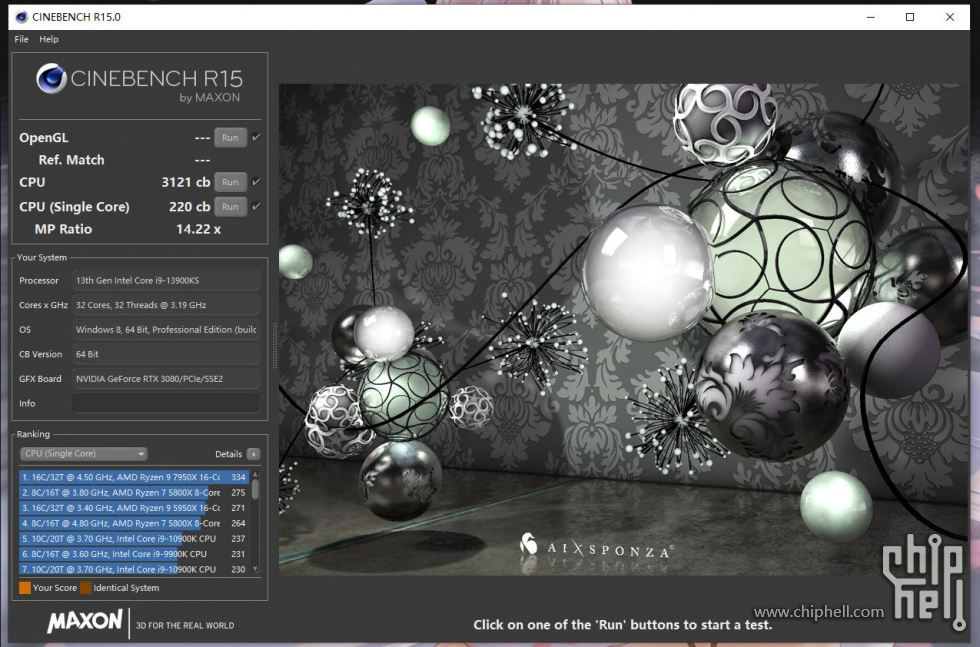Click the CPU score value 3121 cb
The height and width of the screenshot is (647, 980).
[186, 182]
